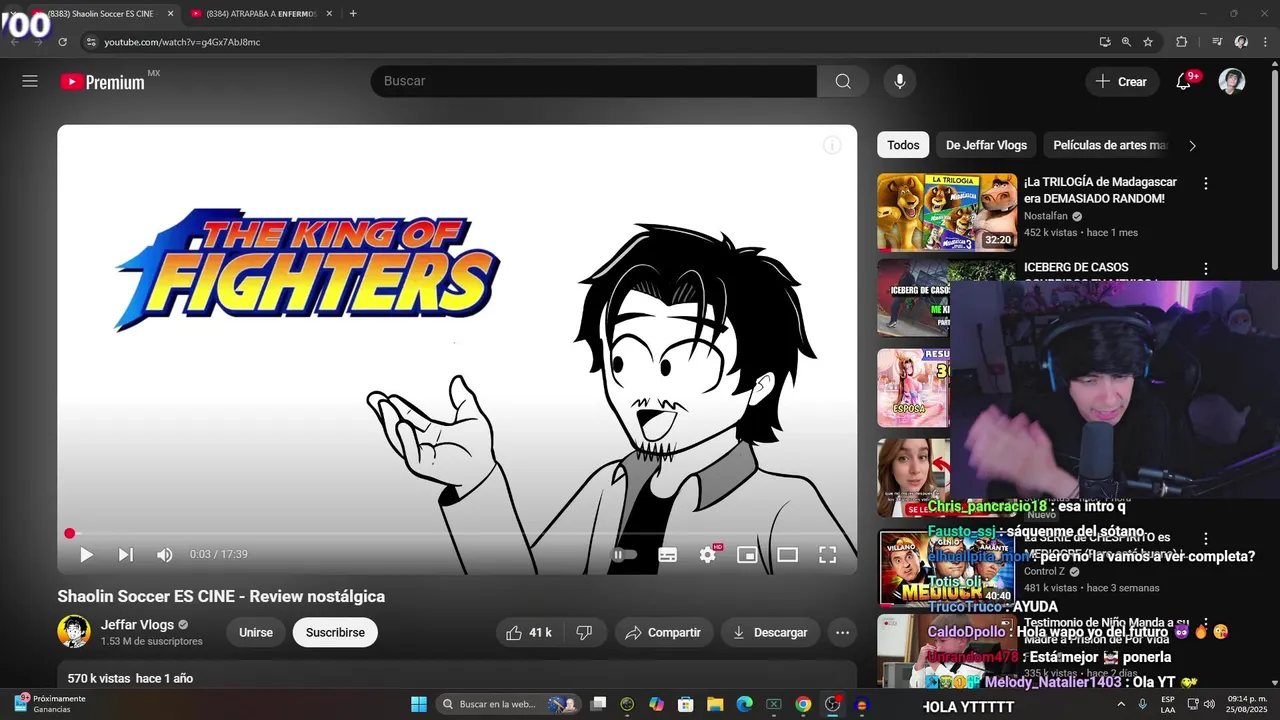1280x720 pixels.
Task: Open the extensions puzzle icon
Action: coord(1181,42)
